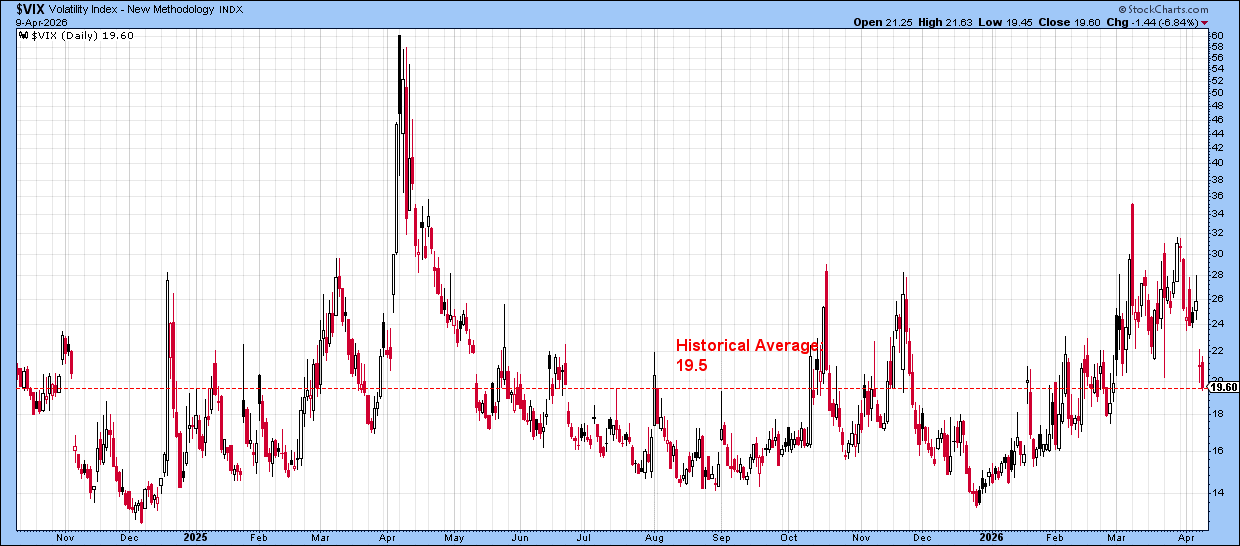Image resolution: width=1240 pixels, height=546 pixels.
Task: Click the candlestick icon beside $VIX legend
Action: (22, 36)
